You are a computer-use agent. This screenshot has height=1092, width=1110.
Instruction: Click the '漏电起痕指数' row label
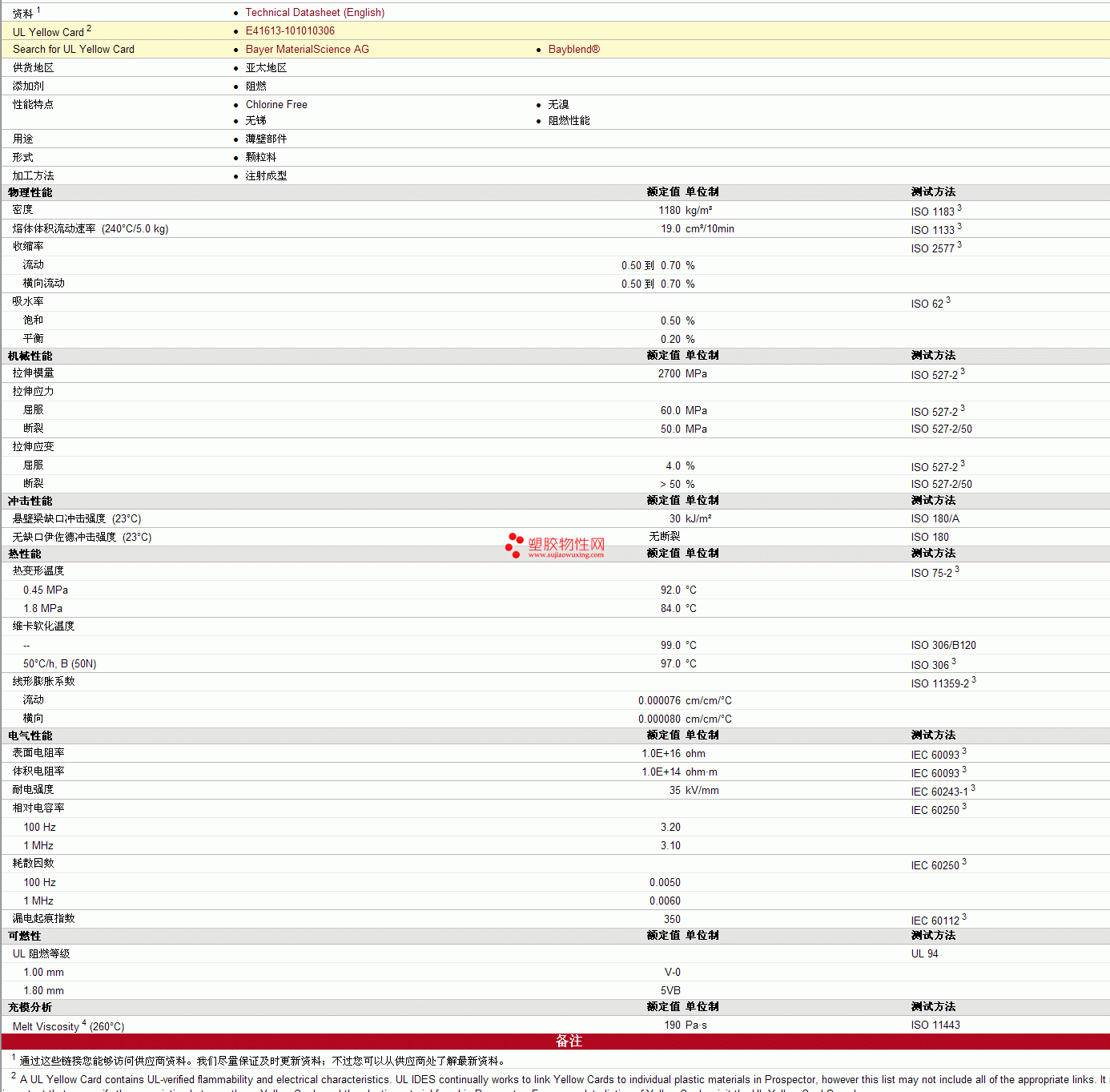point(43,919)
